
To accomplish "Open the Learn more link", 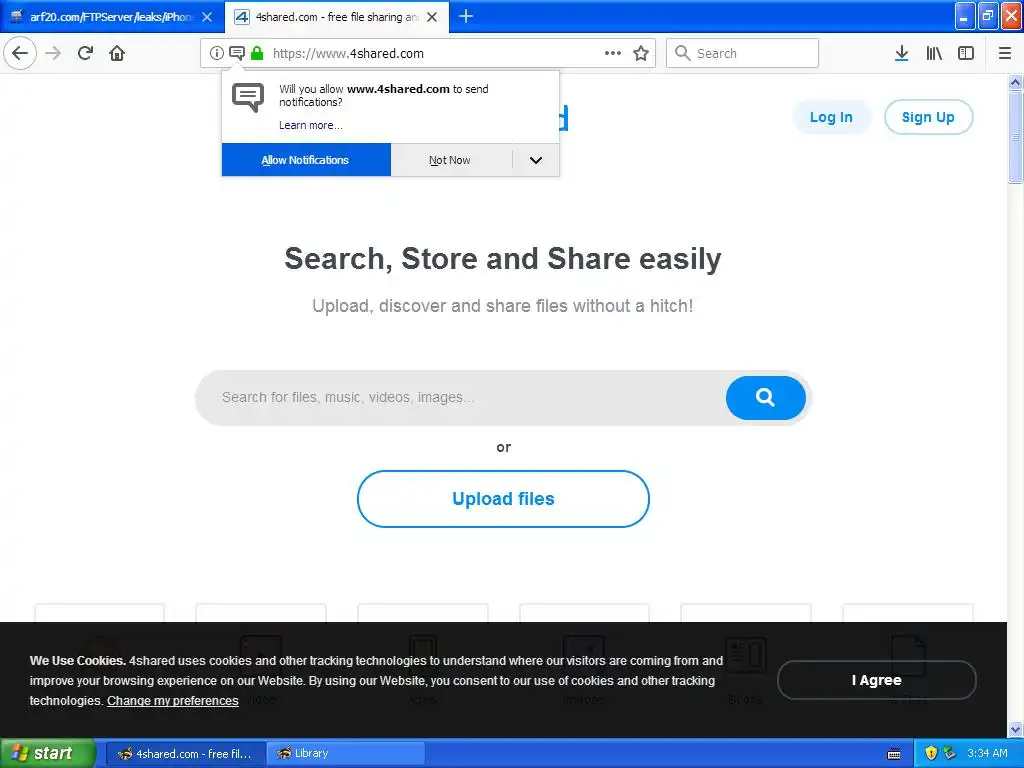I will coord(311,125).
